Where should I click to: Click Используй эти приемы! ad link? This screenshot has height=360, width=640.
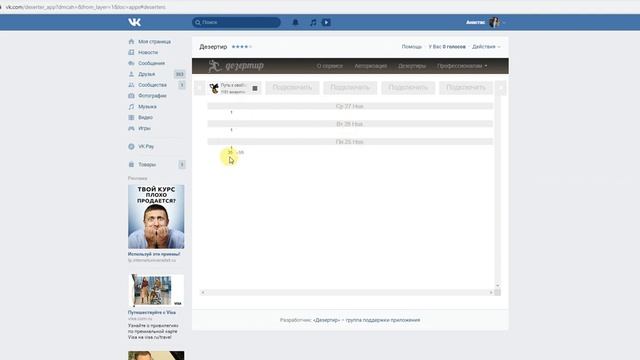click(154, 254)
